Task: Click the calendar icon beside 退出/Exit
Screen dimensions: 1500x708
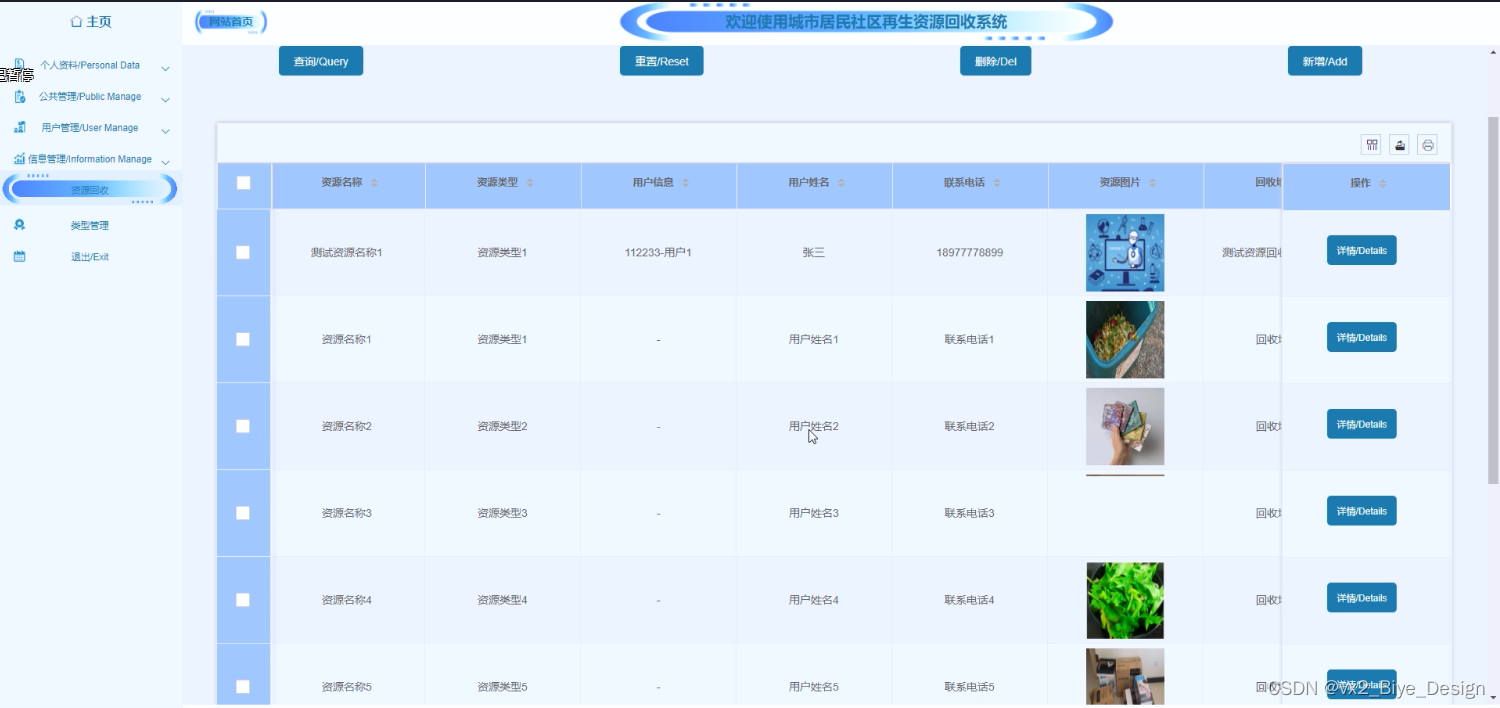Action: click(19, 256)
